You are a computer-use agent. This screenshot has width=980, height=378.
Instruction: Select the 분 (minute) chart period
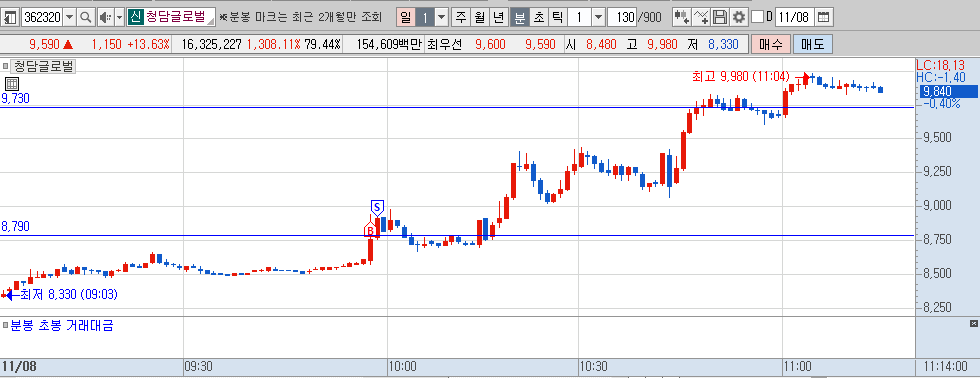[x=519, y=17]
